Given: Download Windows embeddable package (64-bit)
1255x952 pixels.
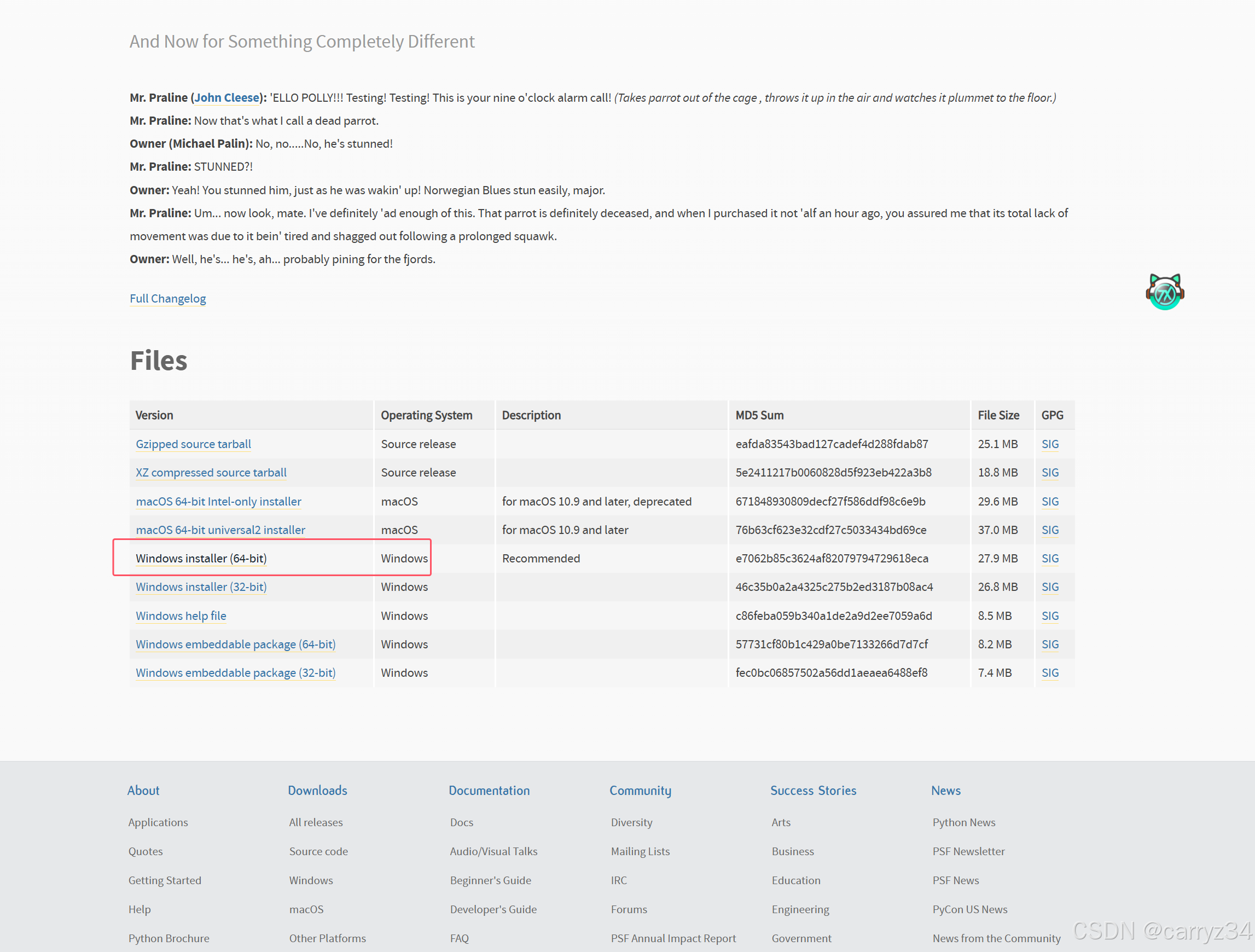Looking at the screenshot, I should click(x=235, y=644).
